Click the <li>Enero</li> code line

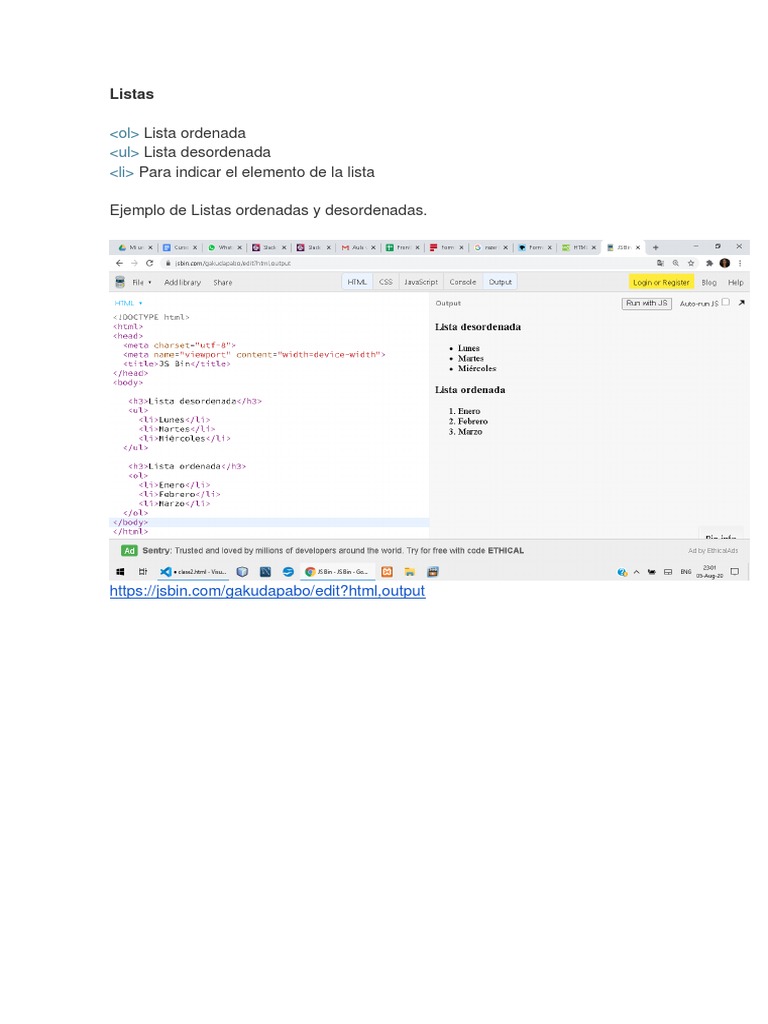pos(174,485)
